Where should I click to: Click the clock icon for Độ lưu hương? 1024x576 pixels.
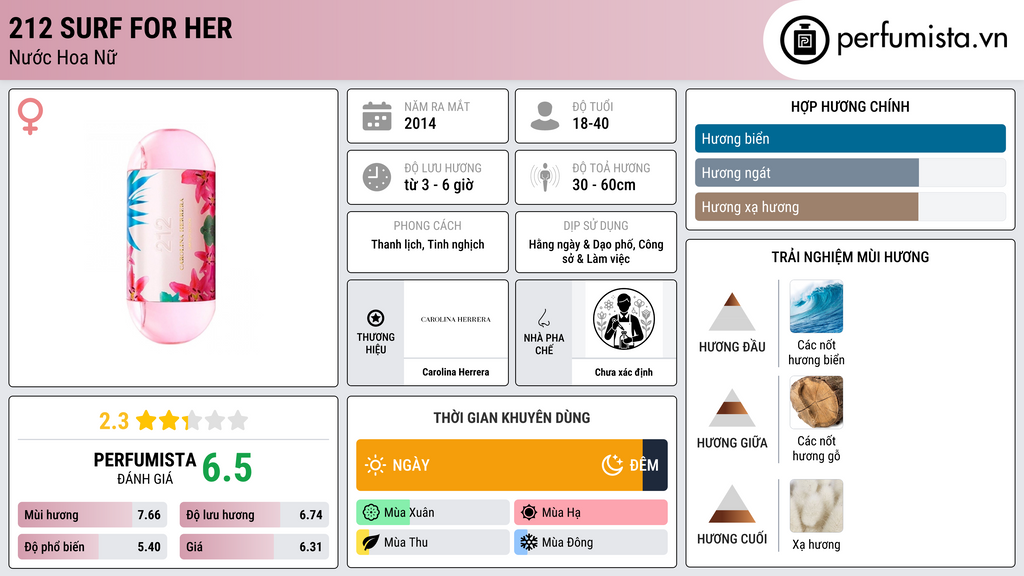click(x=377, y=177)
